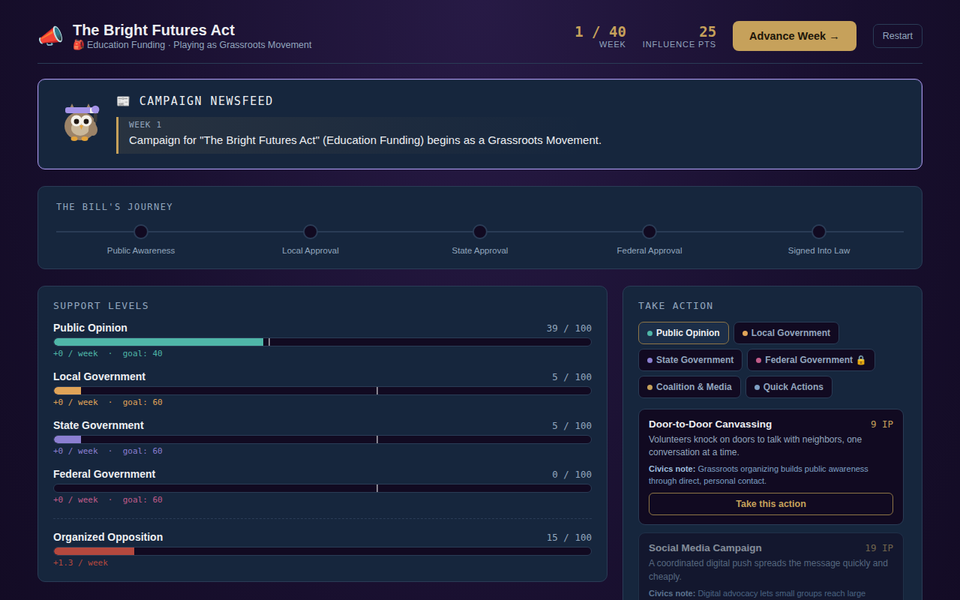
Task: Open the Coalition & Media tab
Action: 689,387
